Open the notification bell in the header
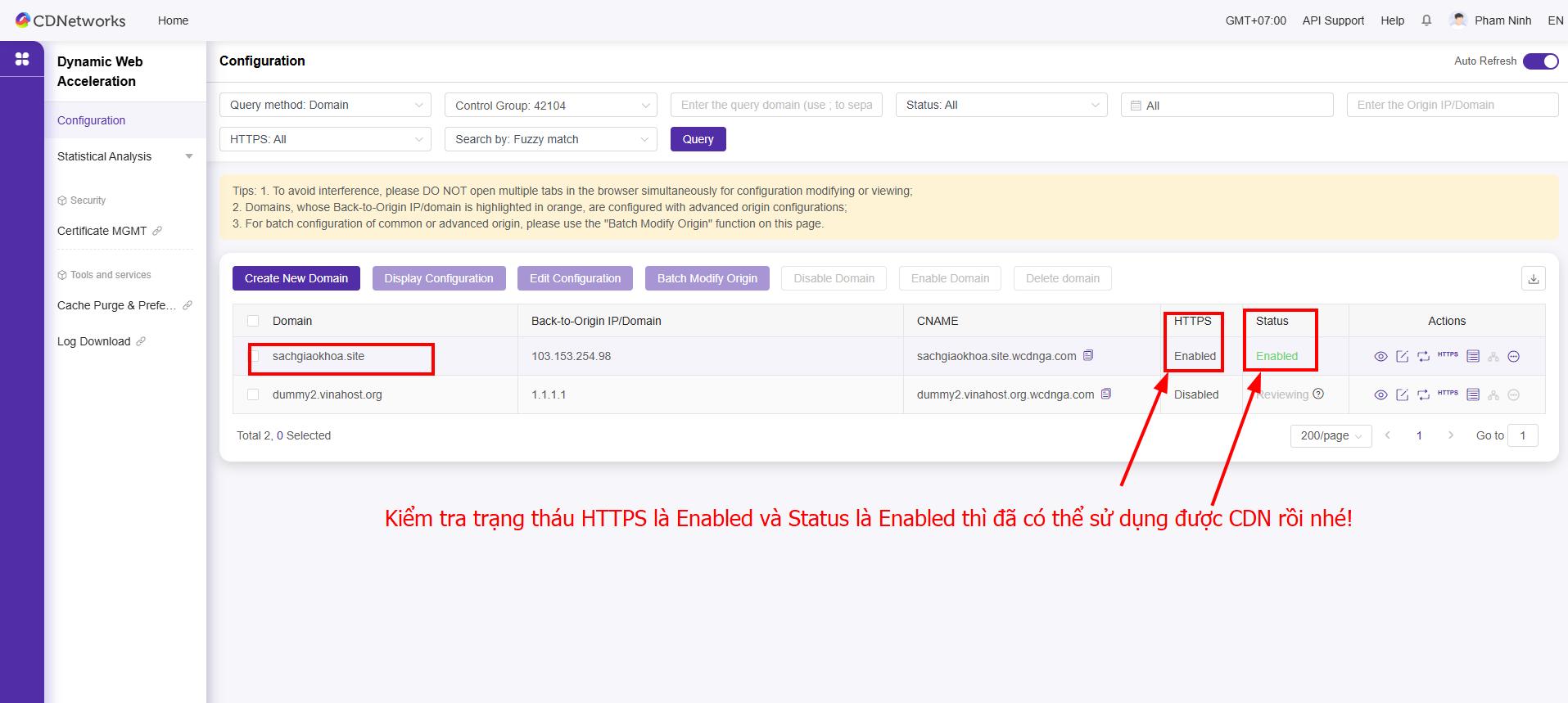 click(1426, 20)
